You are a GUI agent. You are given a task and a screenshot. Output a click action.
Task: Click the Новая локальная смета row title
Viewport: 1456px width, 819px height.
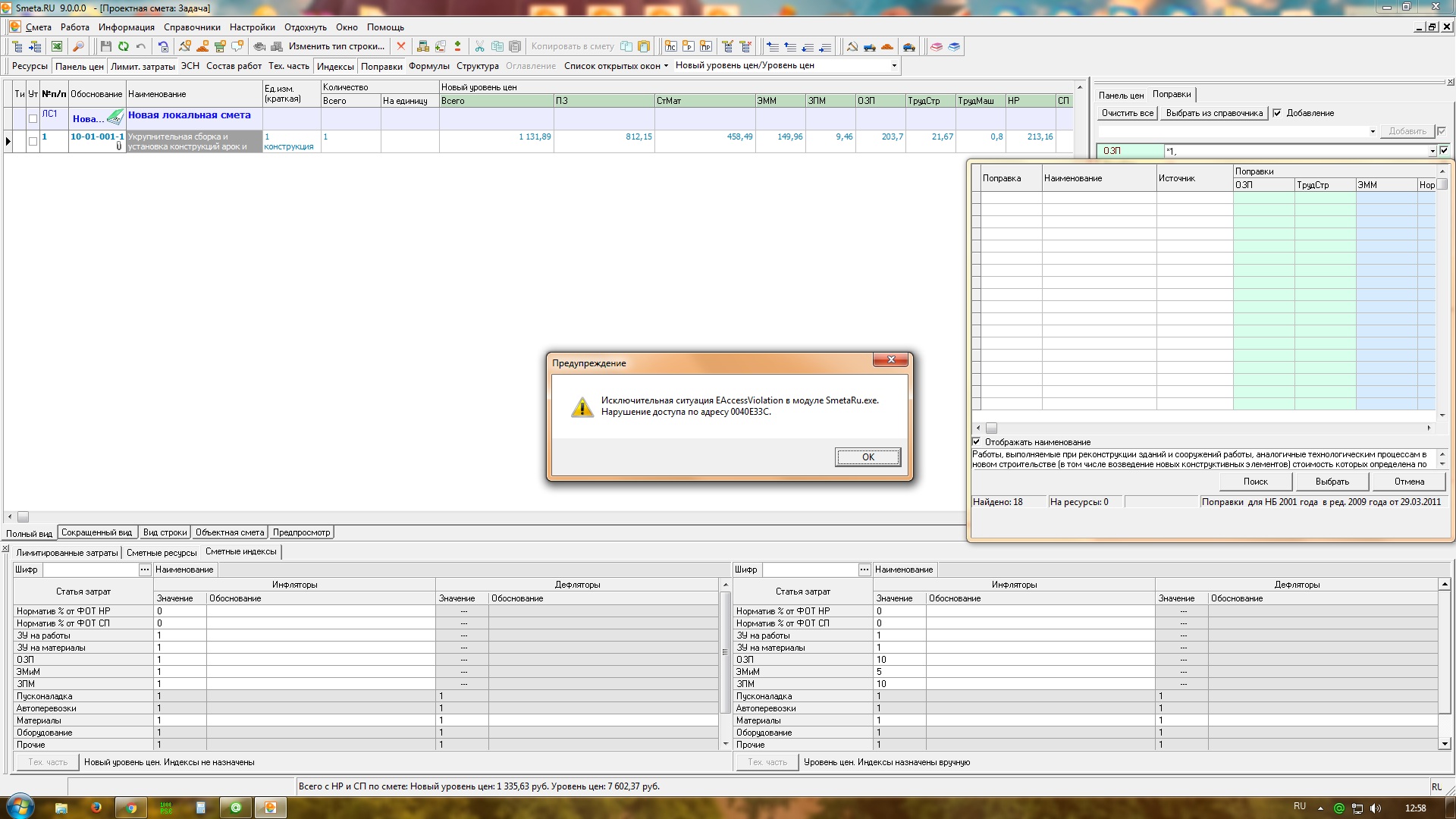pos(190,115)
